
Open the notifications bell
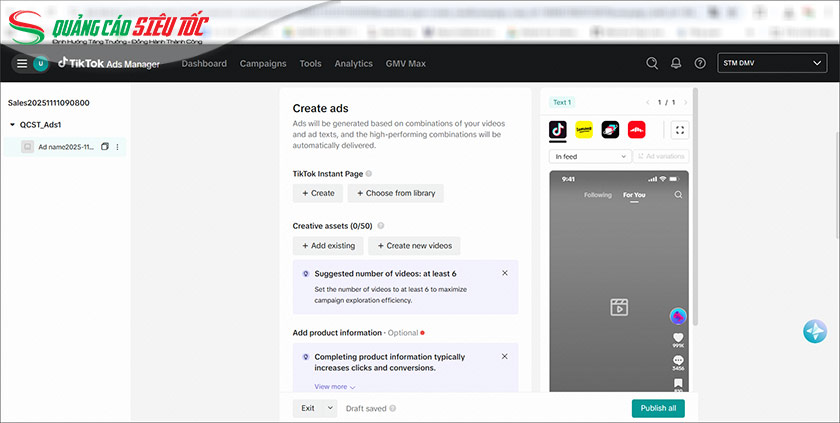coord(676,63)
